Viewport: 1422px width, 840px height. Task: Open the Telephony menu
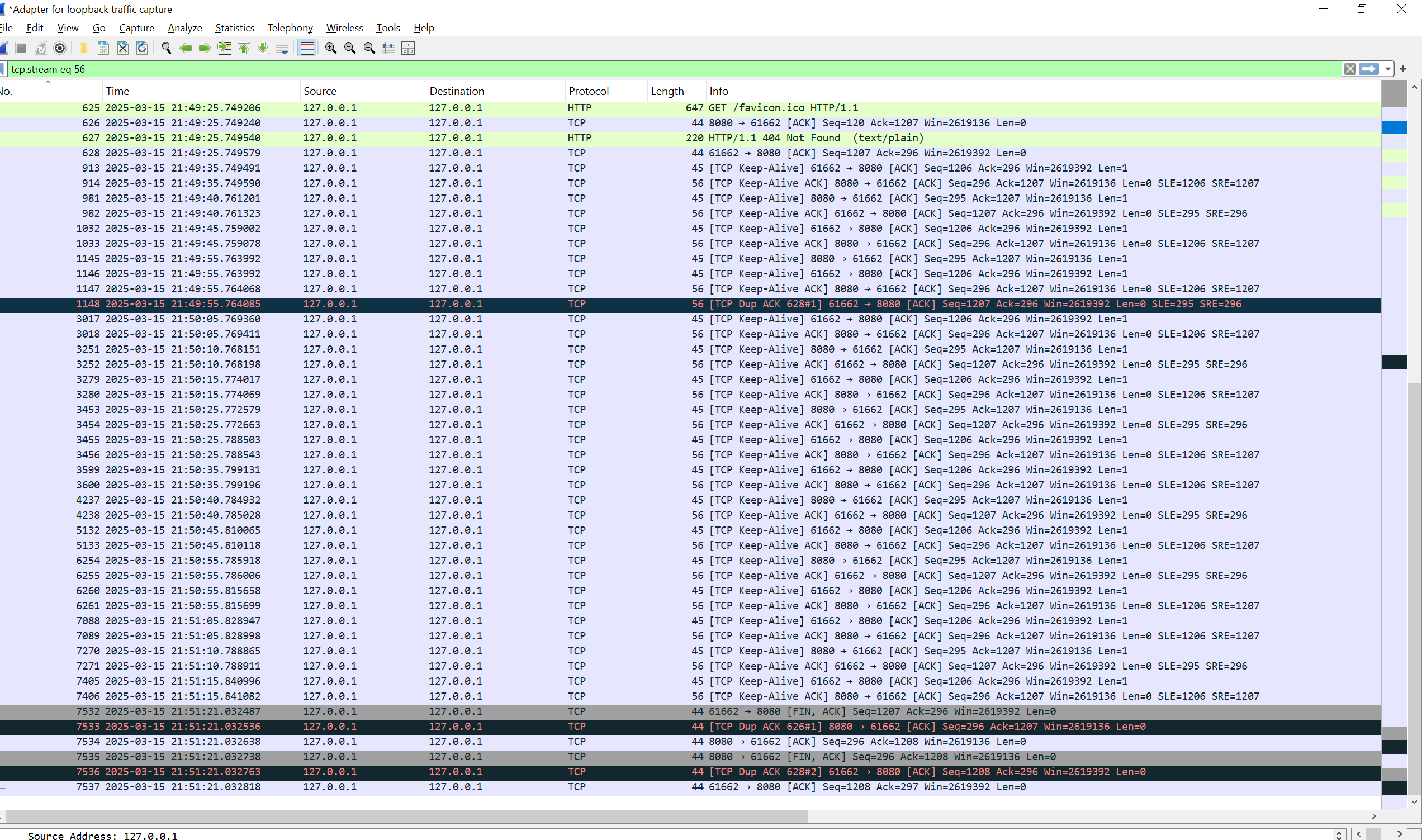click(290, 28)
